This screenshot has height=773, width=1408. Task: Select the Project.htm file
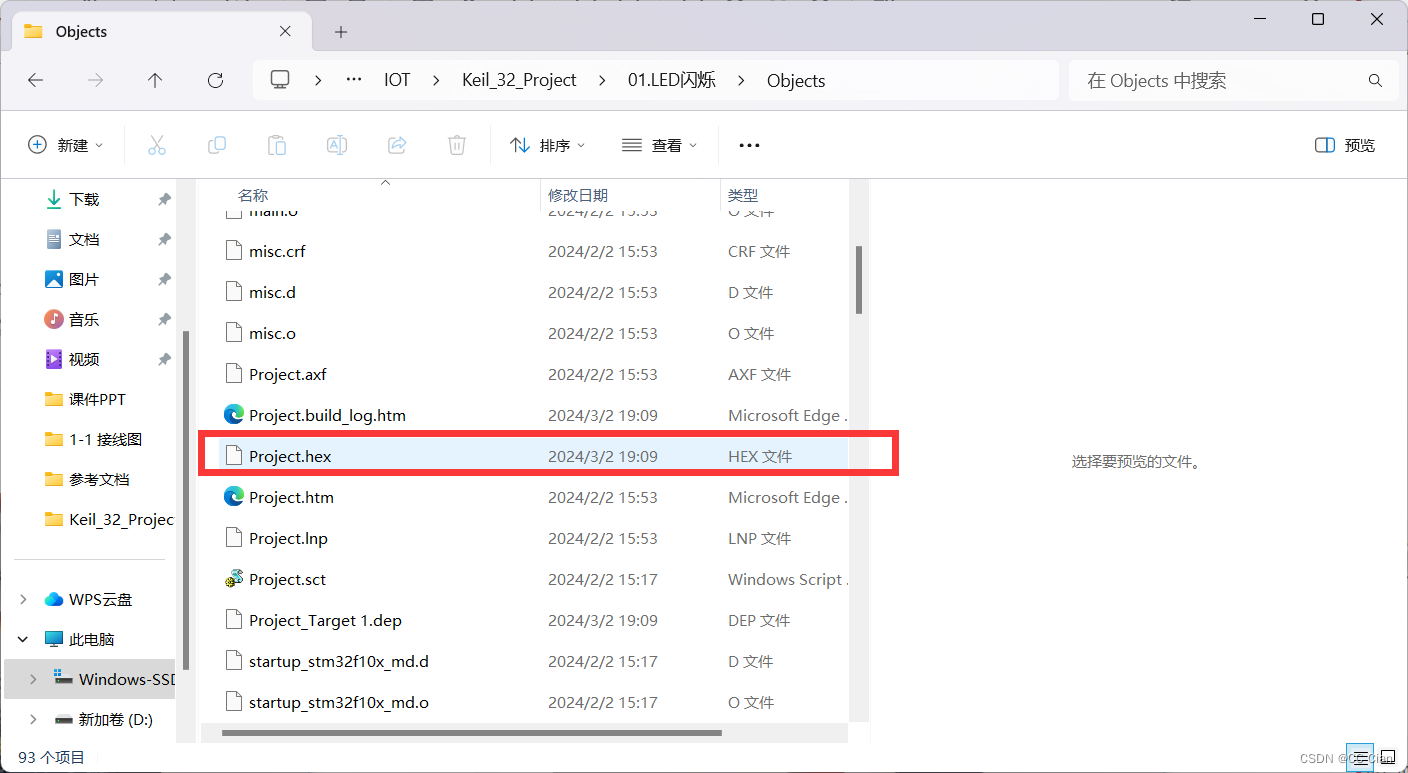534,497
